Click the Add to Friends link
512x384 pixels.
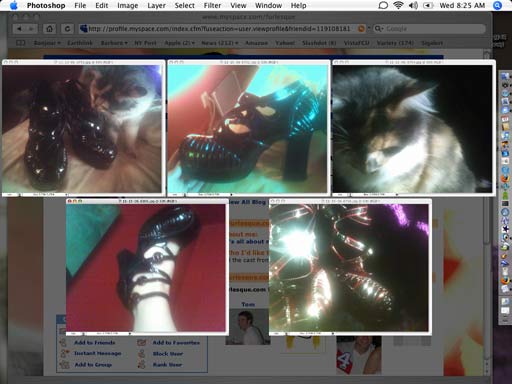(x=95, y=343)
